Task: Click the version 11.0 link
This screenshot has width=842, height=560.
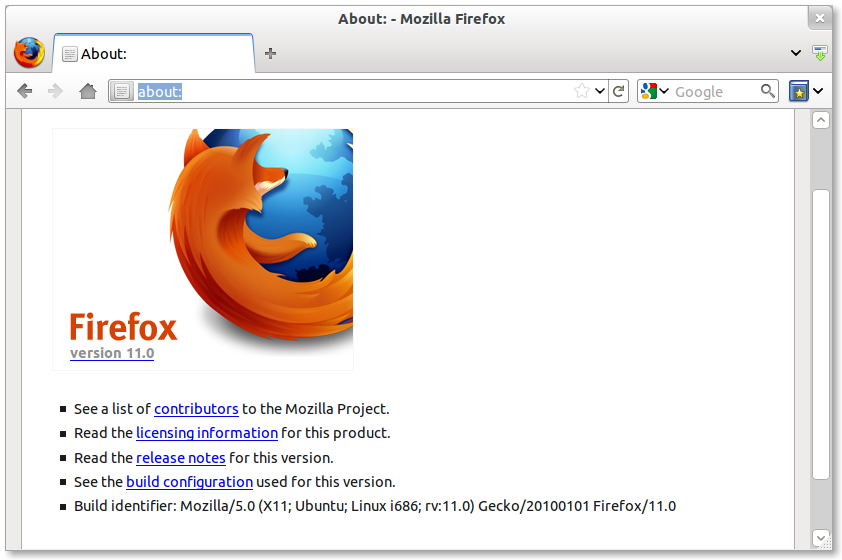Action: (x=112, y=353)
